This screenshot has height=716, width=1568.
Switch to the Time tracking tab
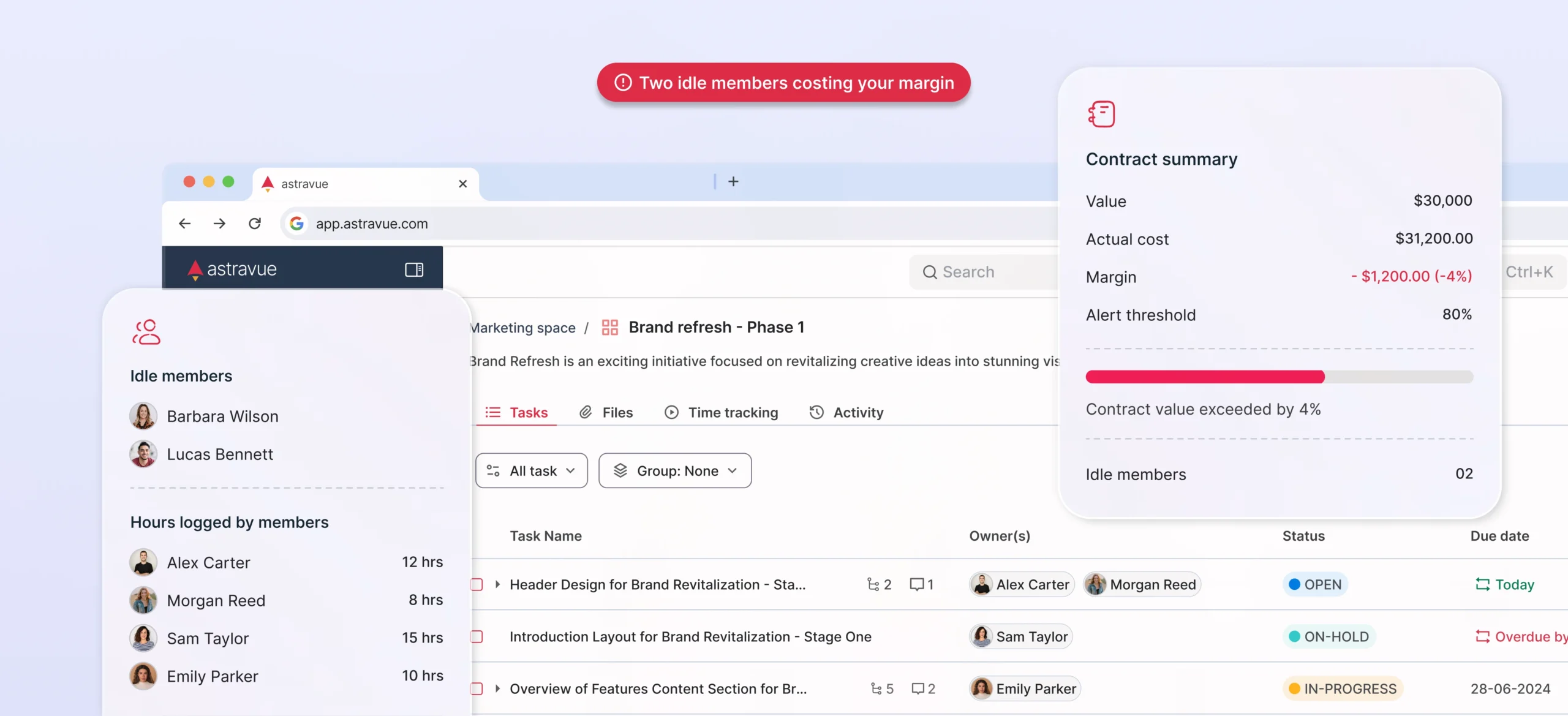click(721, 412)
